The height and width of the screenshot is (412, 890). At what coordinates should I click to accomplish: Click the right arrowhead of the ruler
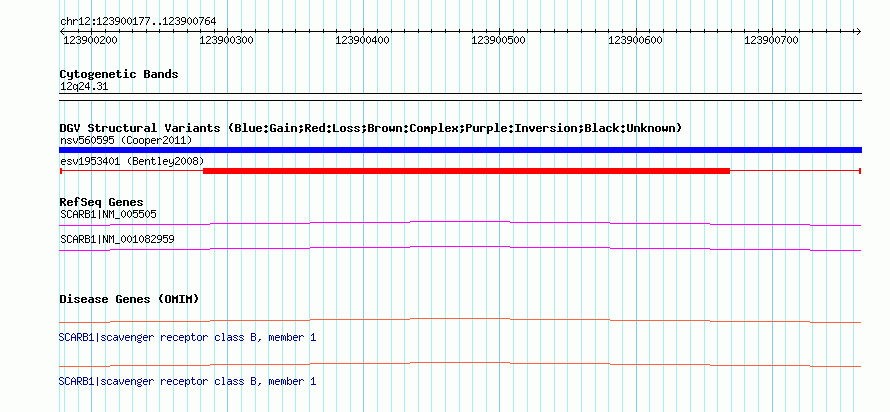pos(858,31)
